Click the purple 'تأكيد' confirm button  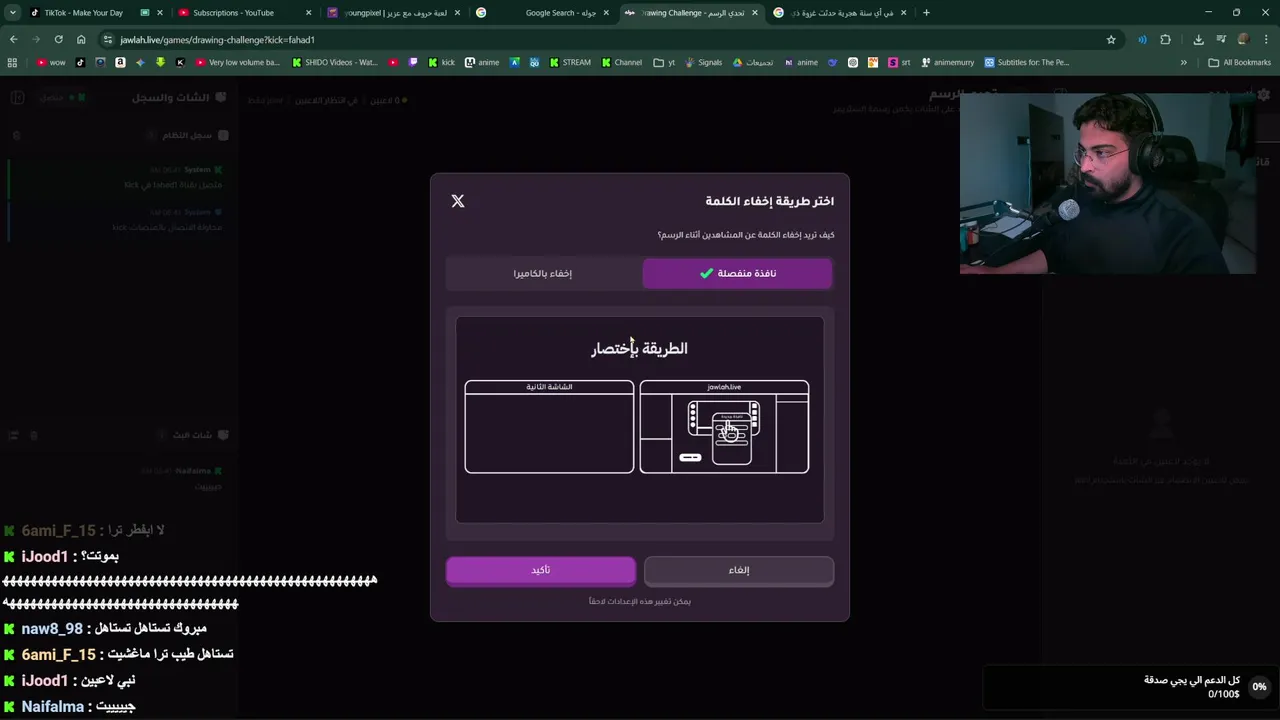(x=540, y=570)
